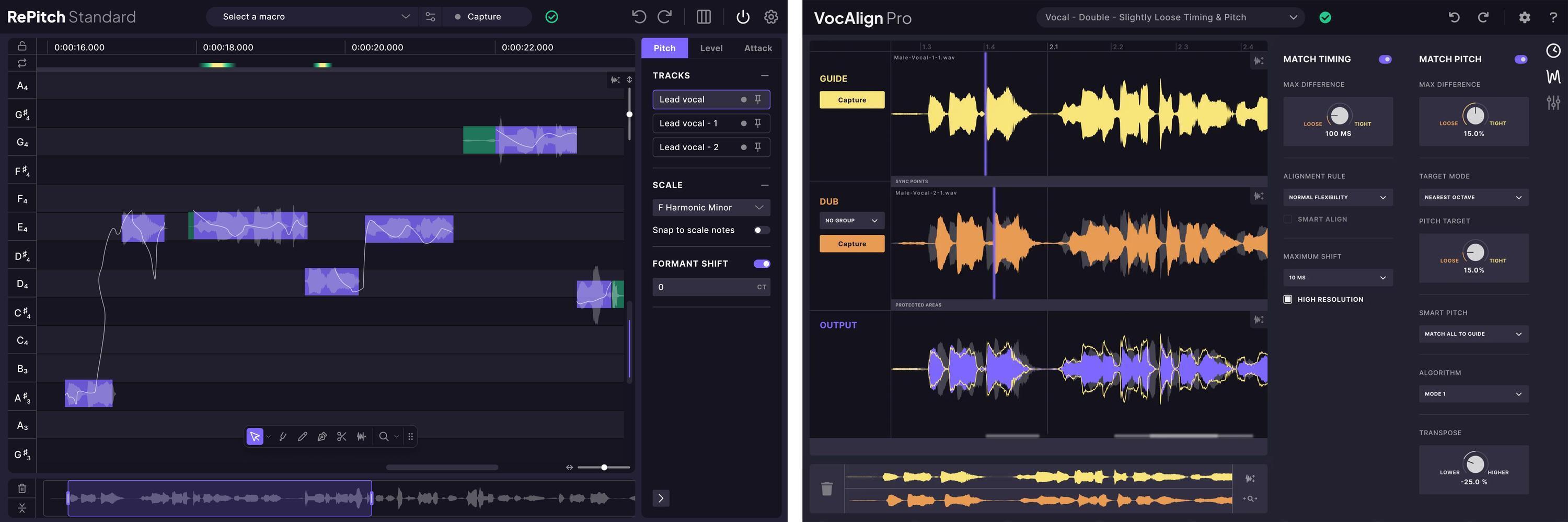The image size is (1568, 522).
Task: Open the Algorithm Mode 1 dropdown
Action: 1473,394
